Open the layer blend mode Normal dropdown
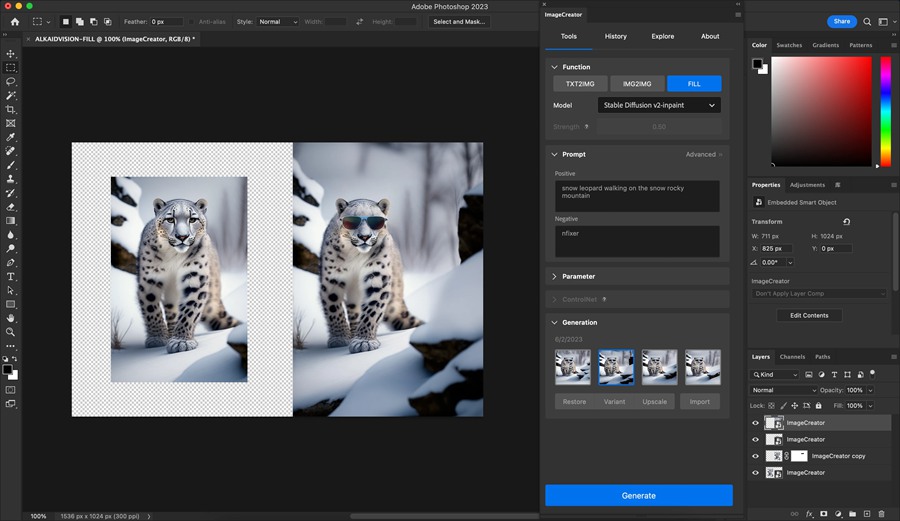 coord(783,390)
